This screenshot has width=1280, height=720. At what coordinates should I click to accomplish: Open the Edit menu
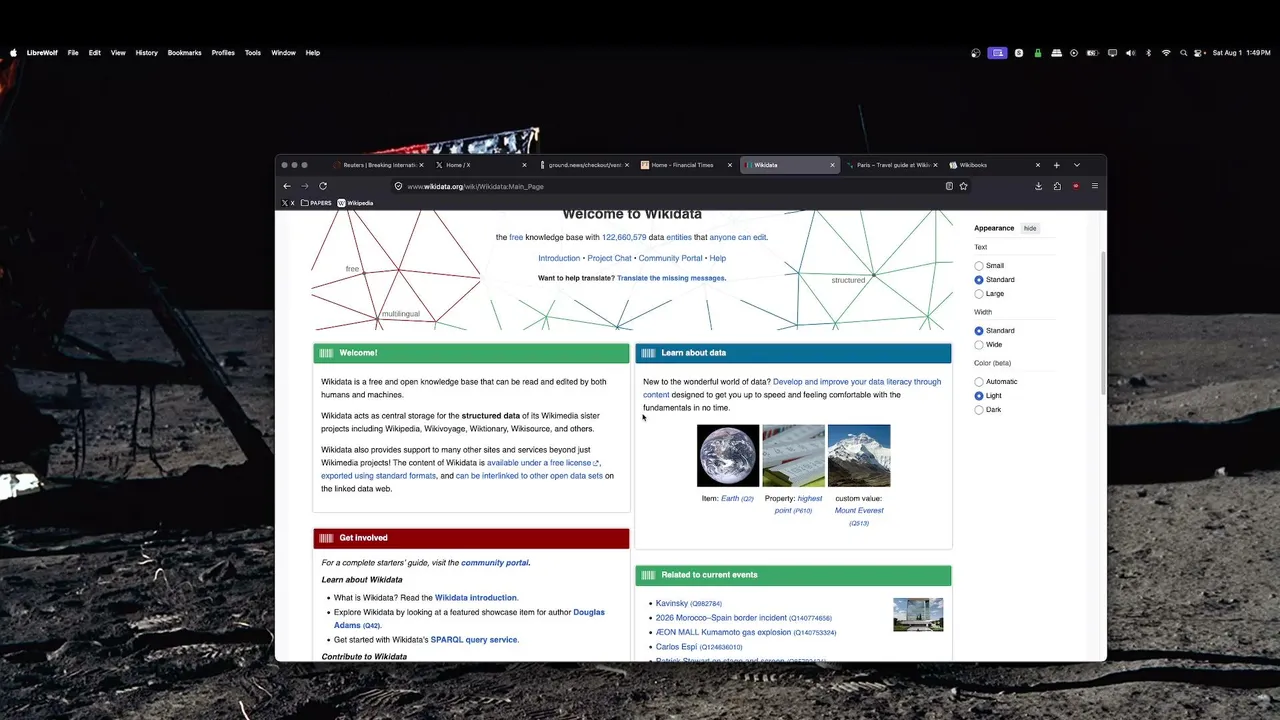coord(95,53)
